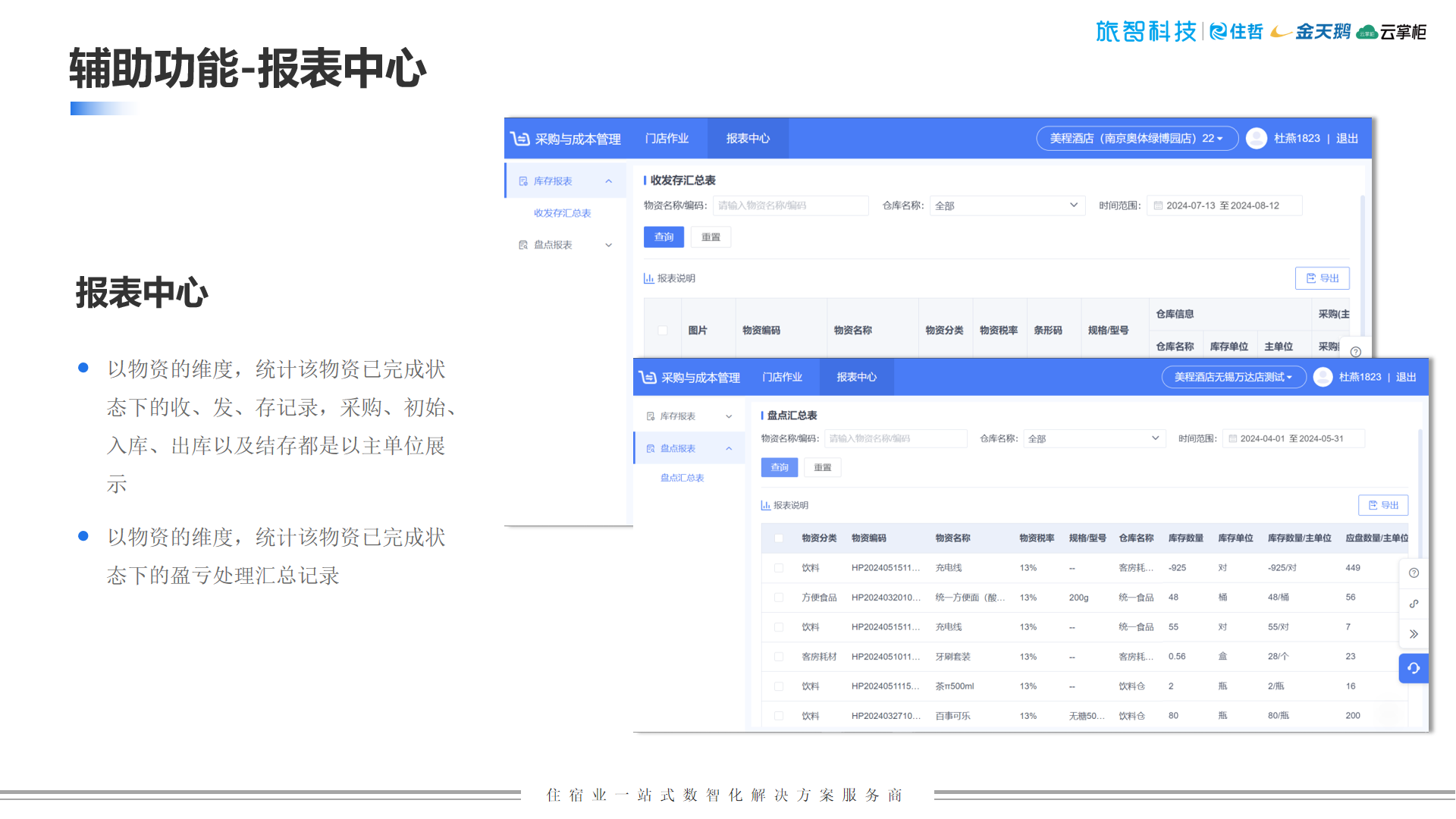1456x819 pixels.
Task: Toggle select-all checkbox in 盘点汇总表 header
Action: pos(779,538)
